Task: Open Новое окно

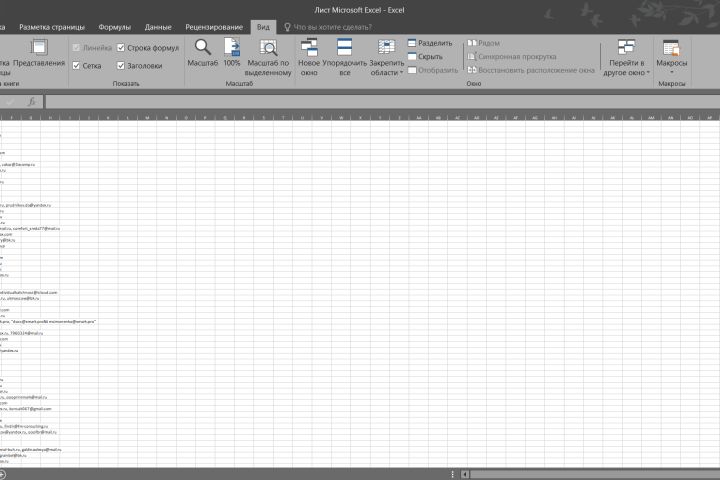Action: click(x=309, y=57)
